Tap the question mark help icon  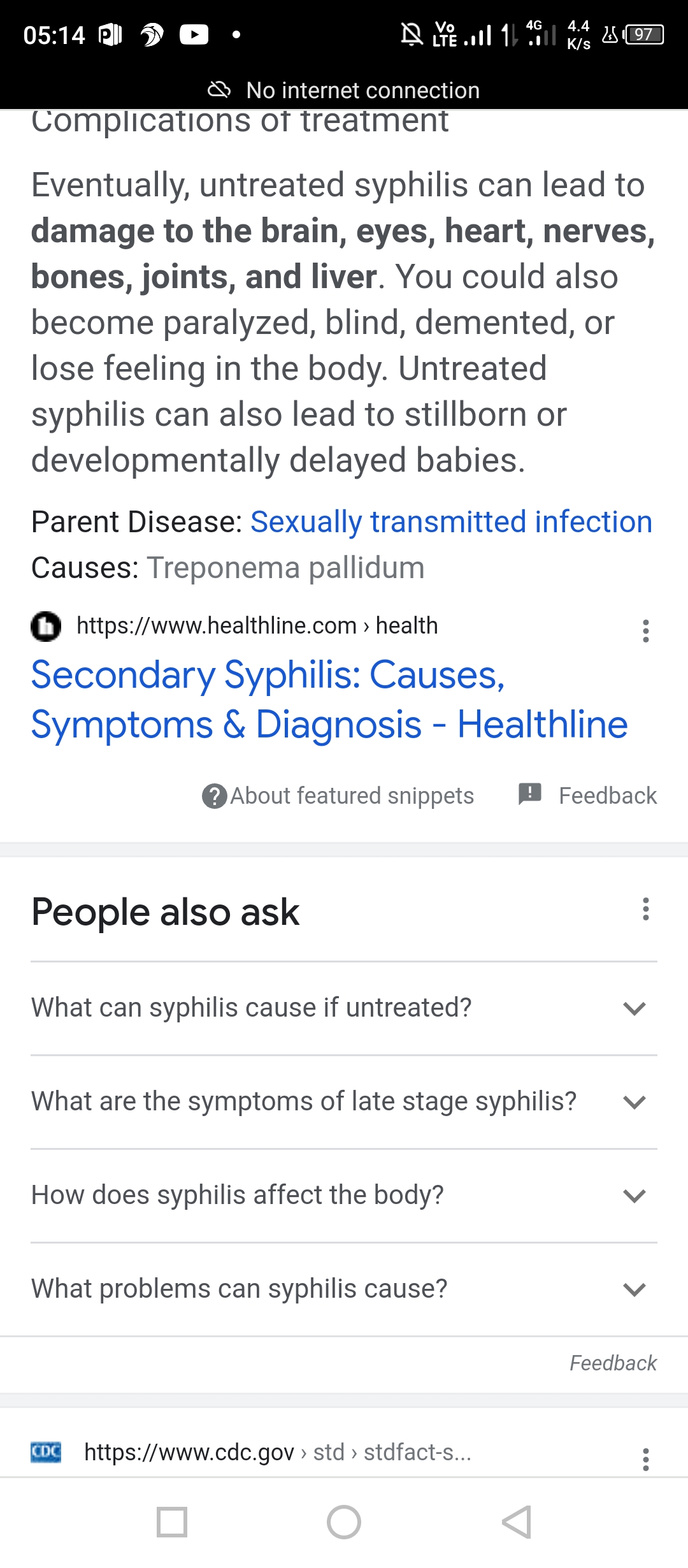[x=214, y=796]
